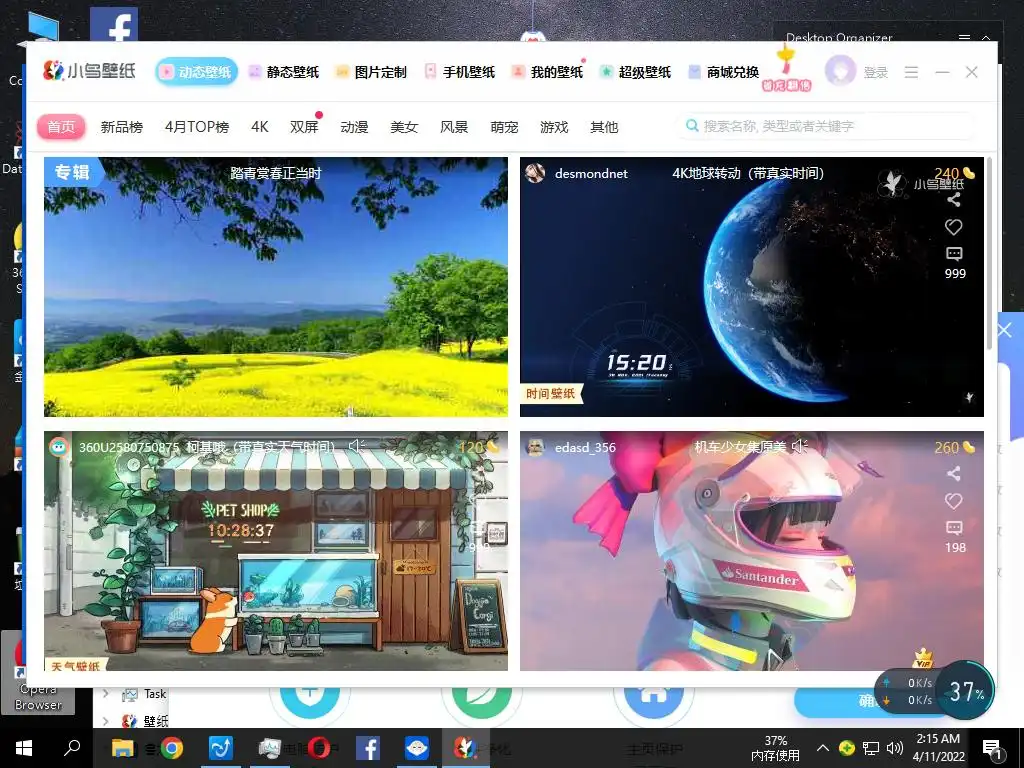Click the 260 coin price label
The width and height of the screenshot is (1024, 768).
954,447
